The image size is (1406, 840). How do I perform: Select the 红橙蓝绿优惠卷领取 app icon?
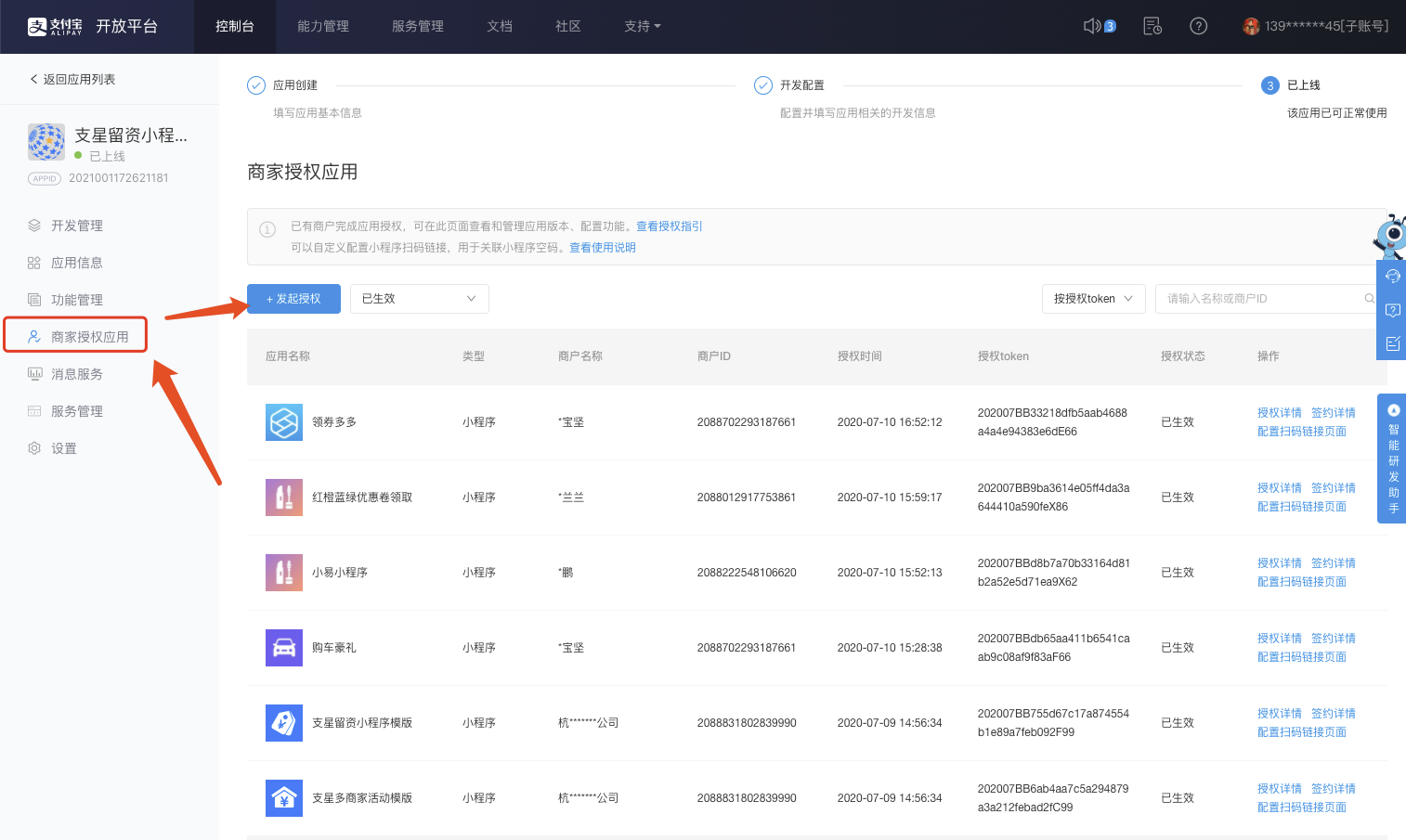[x=284, y=498]
